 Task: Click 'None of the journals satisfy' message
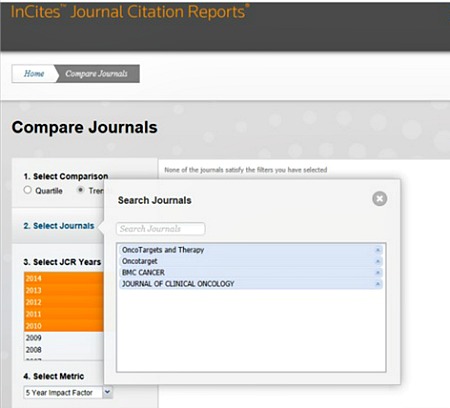click(x=246, y=170)
